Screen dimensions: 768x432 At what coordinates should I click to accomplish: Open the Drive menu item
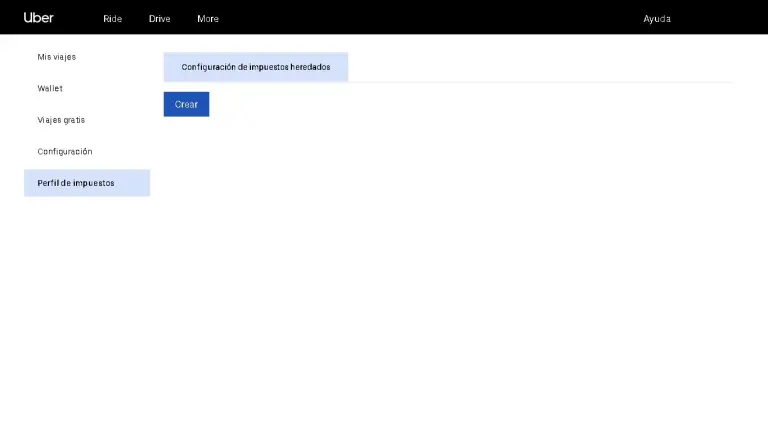160,19
